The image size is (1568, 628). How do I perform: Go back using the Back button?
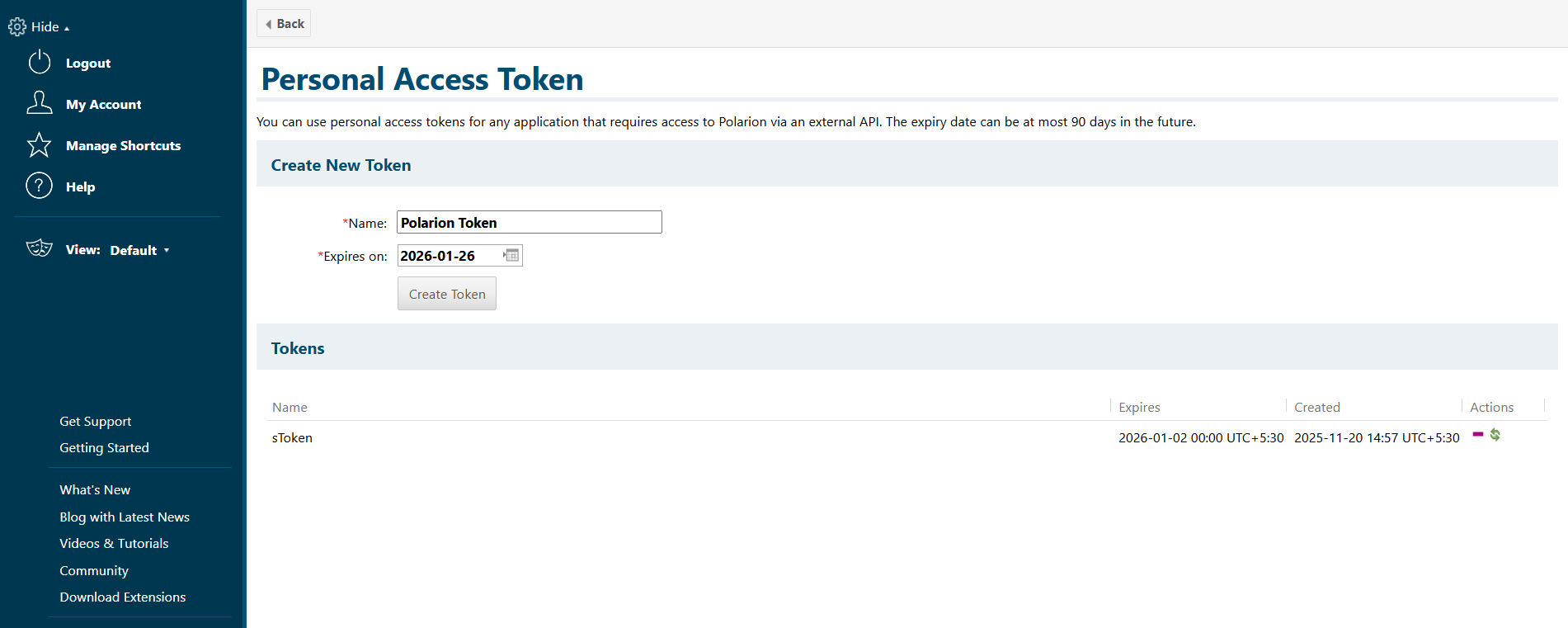pyautogui.click(x=284, y=24)
